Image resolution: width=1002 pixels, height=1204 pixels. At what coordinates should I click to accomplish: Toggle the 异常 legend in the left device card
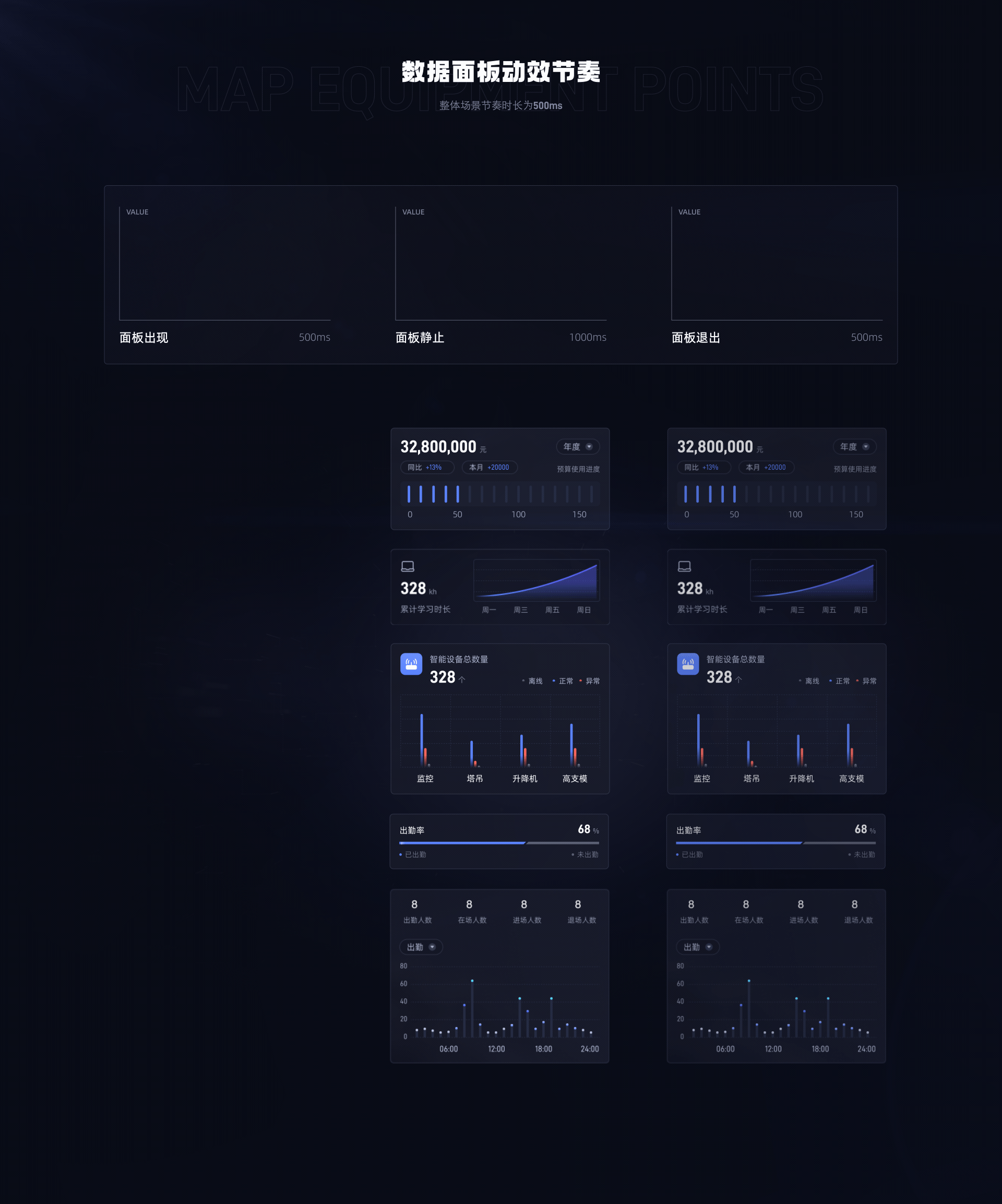coord(589,681)
